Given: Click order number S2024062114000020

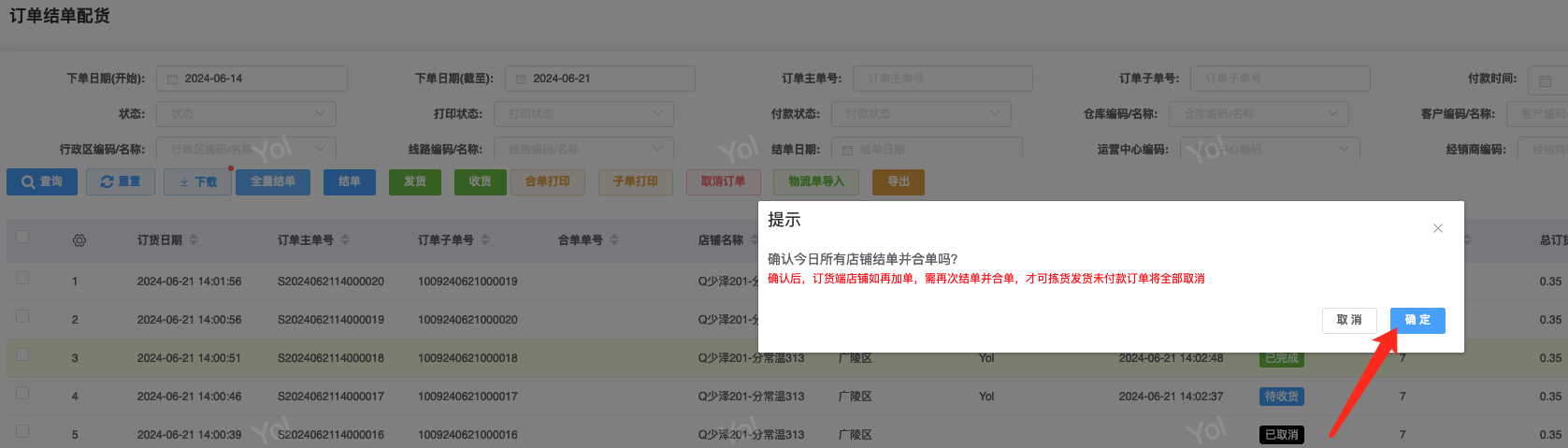Looking at the screenshot, I should [x=331, y=282].
